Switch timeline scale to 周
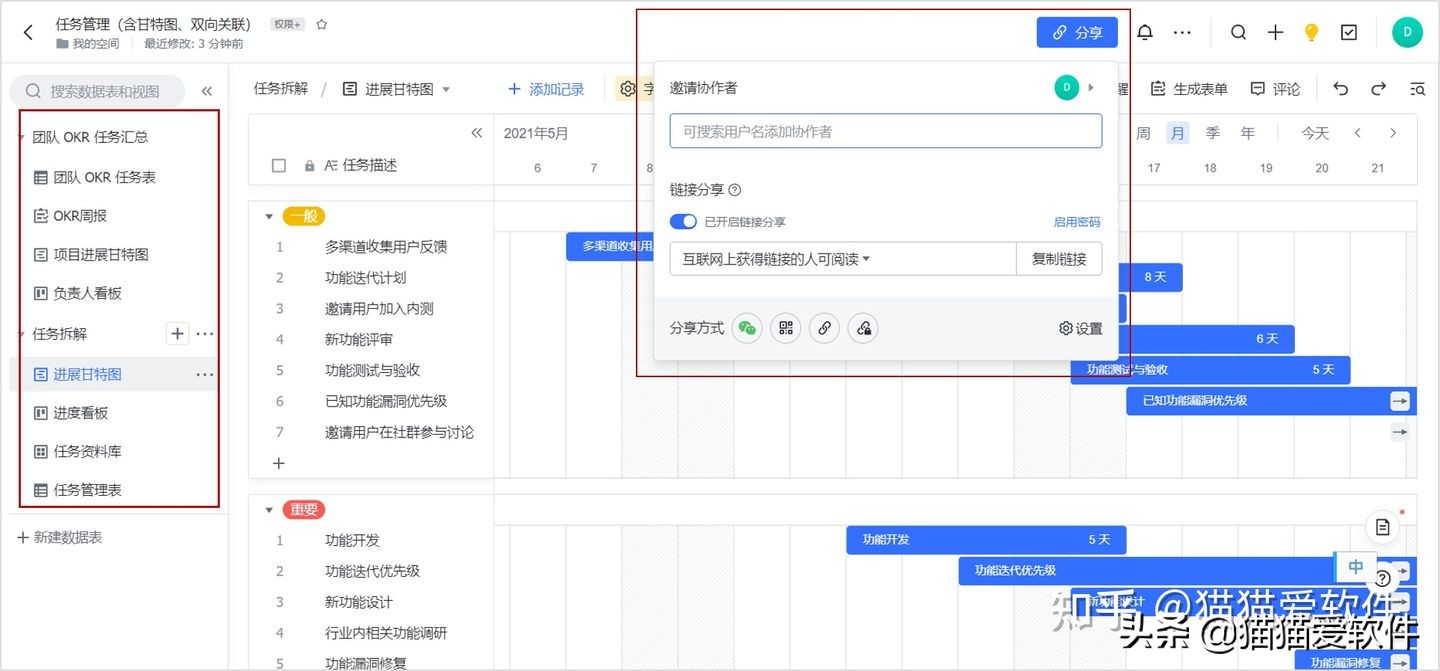 [x=1143, y=132]
